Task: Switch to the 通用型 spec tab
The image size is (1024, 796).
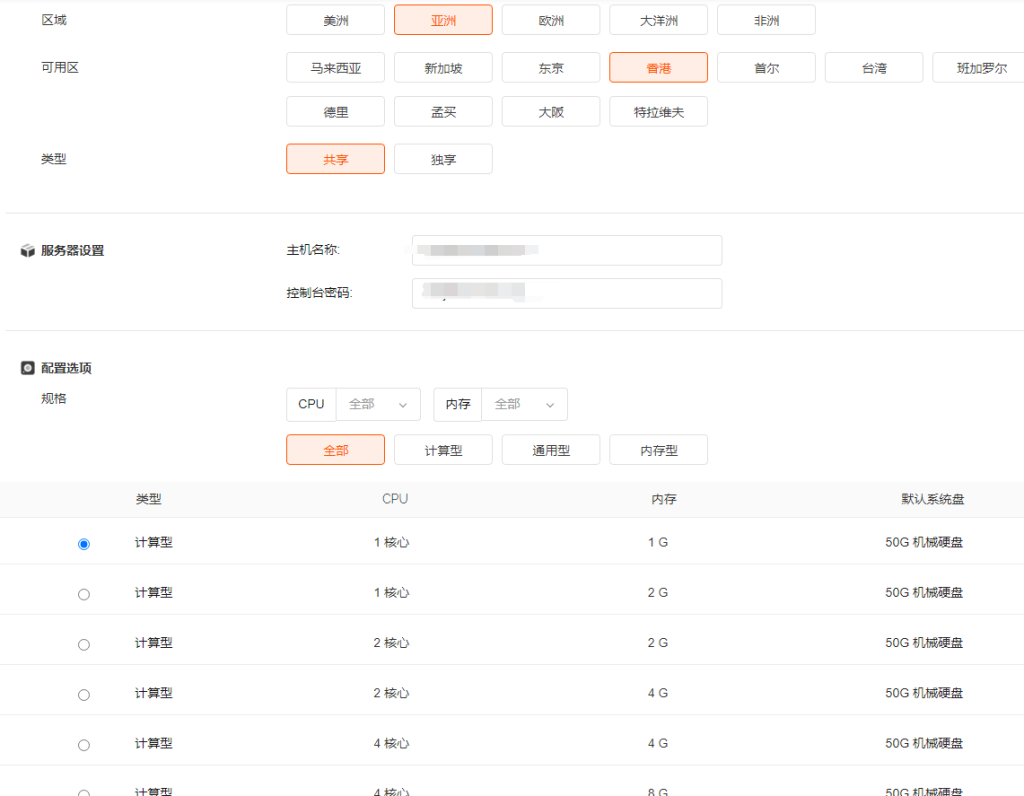Action: (551, 450)
